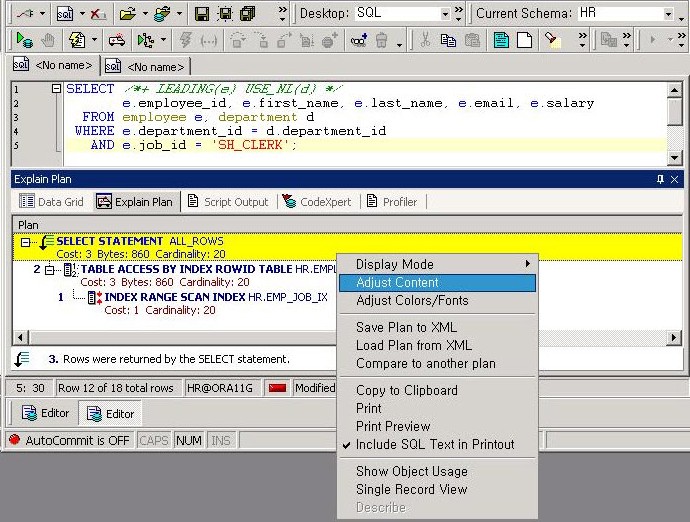Open the Desktop SQL dropdown
The image size is (690, 522).
pos(445,14)
